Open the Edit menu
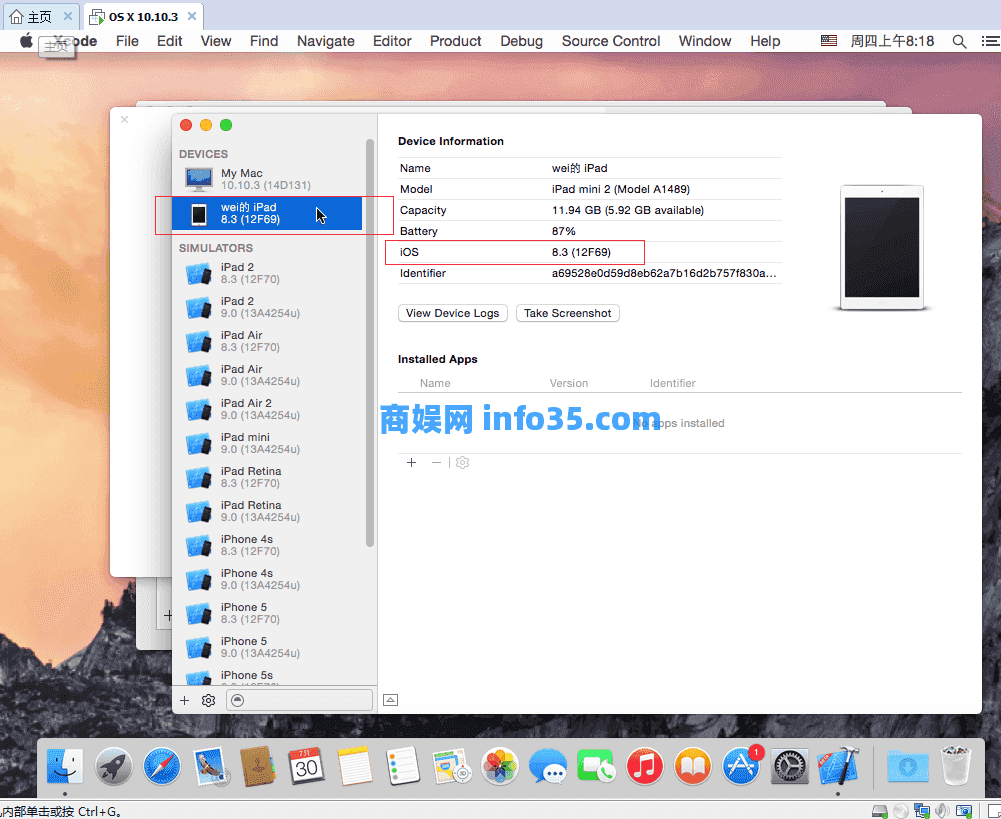This screenshot has width=1001, height=819. [169, 41]
